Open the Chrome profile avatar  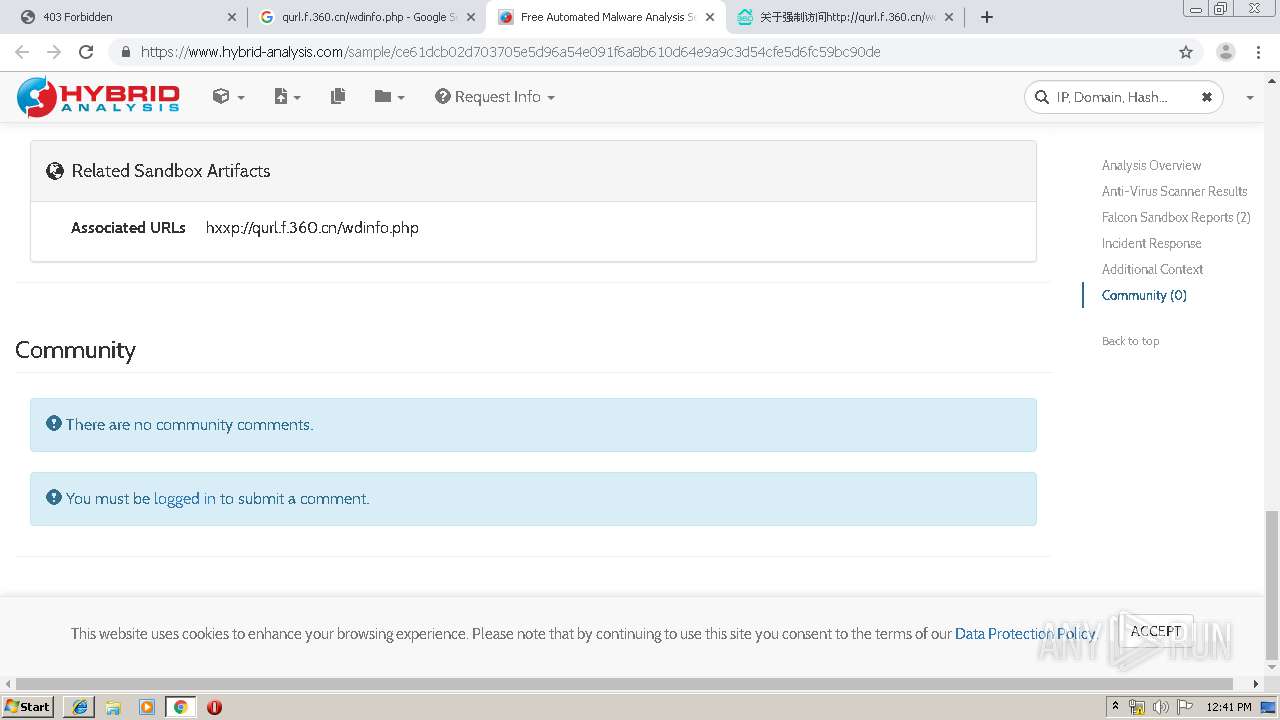tap(1225, 52)
